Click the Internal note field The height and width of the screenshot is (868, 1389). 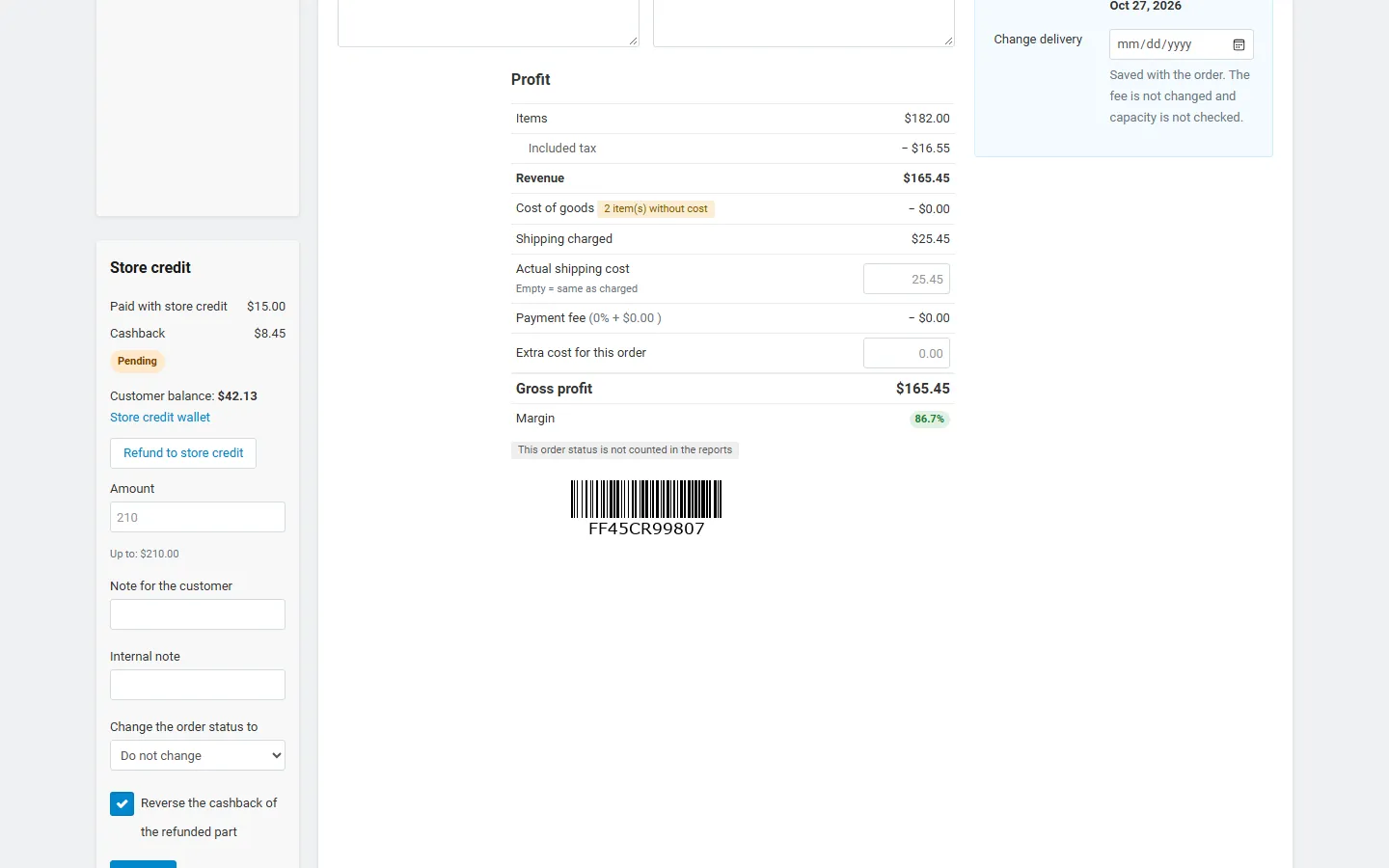tap(198, 685)
